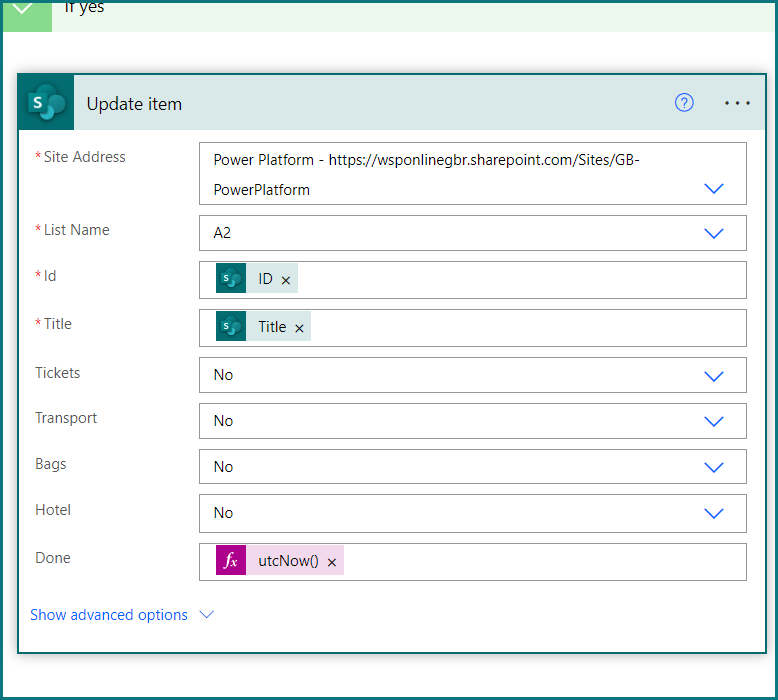Expand the Site Address dropdown

[x=713, y=189]
